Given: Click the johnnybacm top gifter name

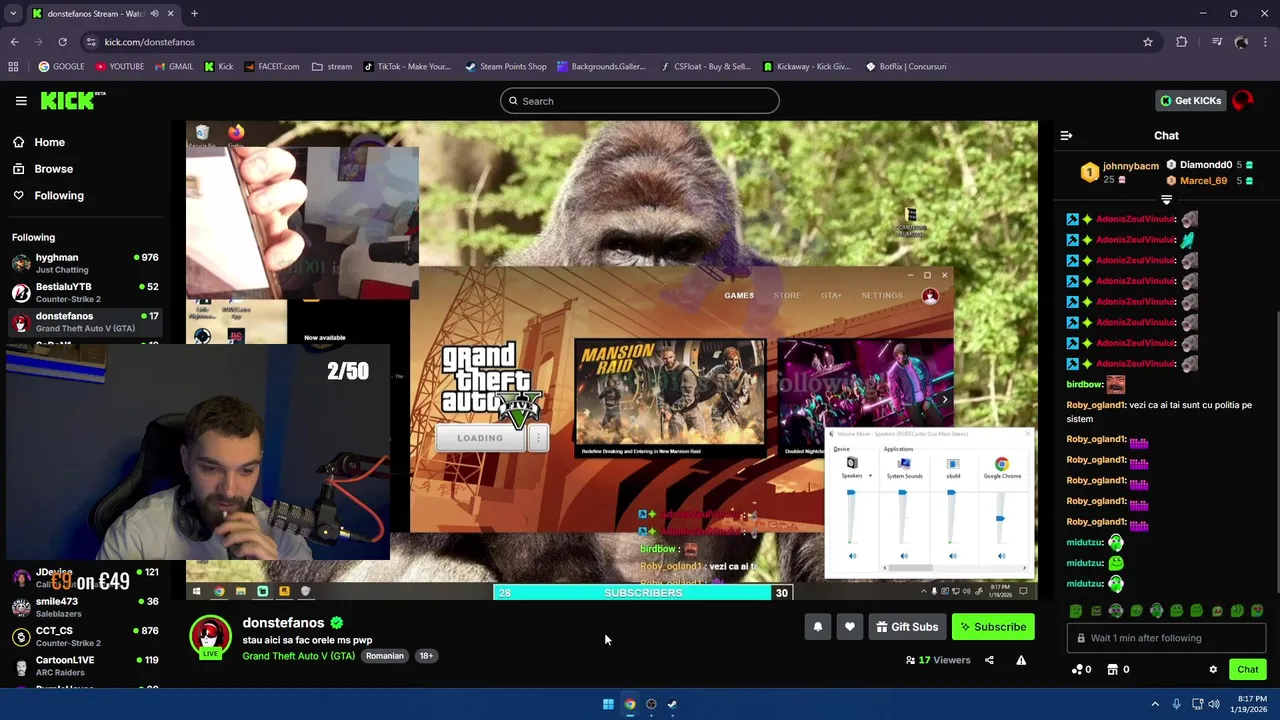Looking at the screenshot, I should pyautogui.click(x=1130, y=166).
